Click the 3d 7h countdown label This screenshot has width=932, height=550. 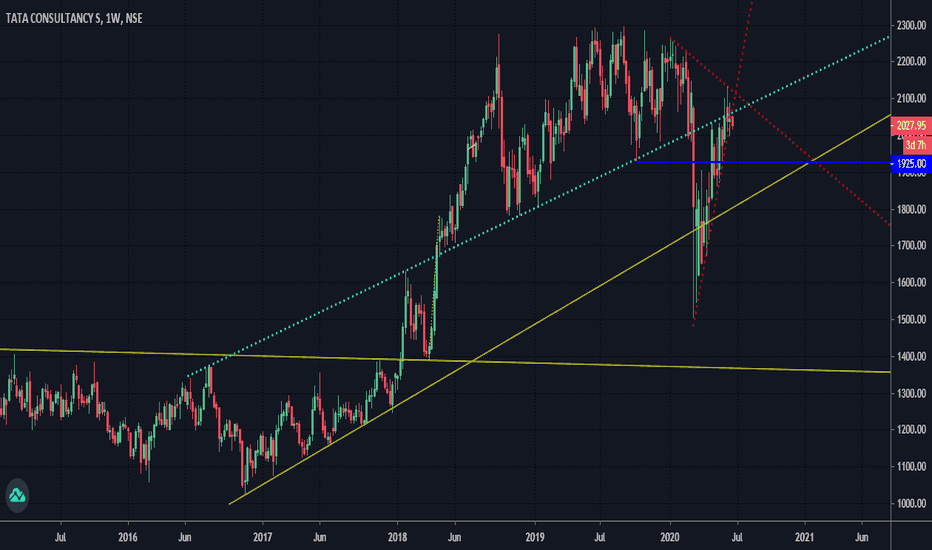pyautogui.click(x=916, y=145)
